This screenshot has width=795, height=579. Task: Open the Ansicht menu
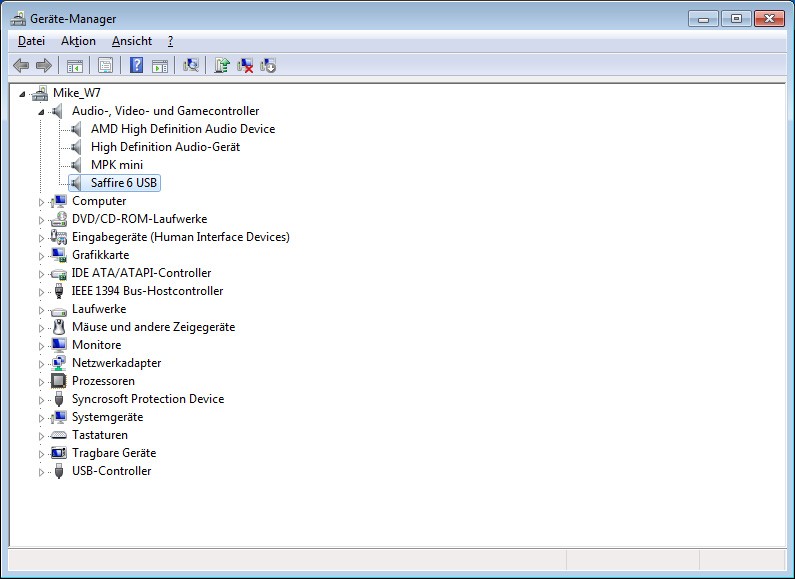pyautogui.click(x=132, y=41)
